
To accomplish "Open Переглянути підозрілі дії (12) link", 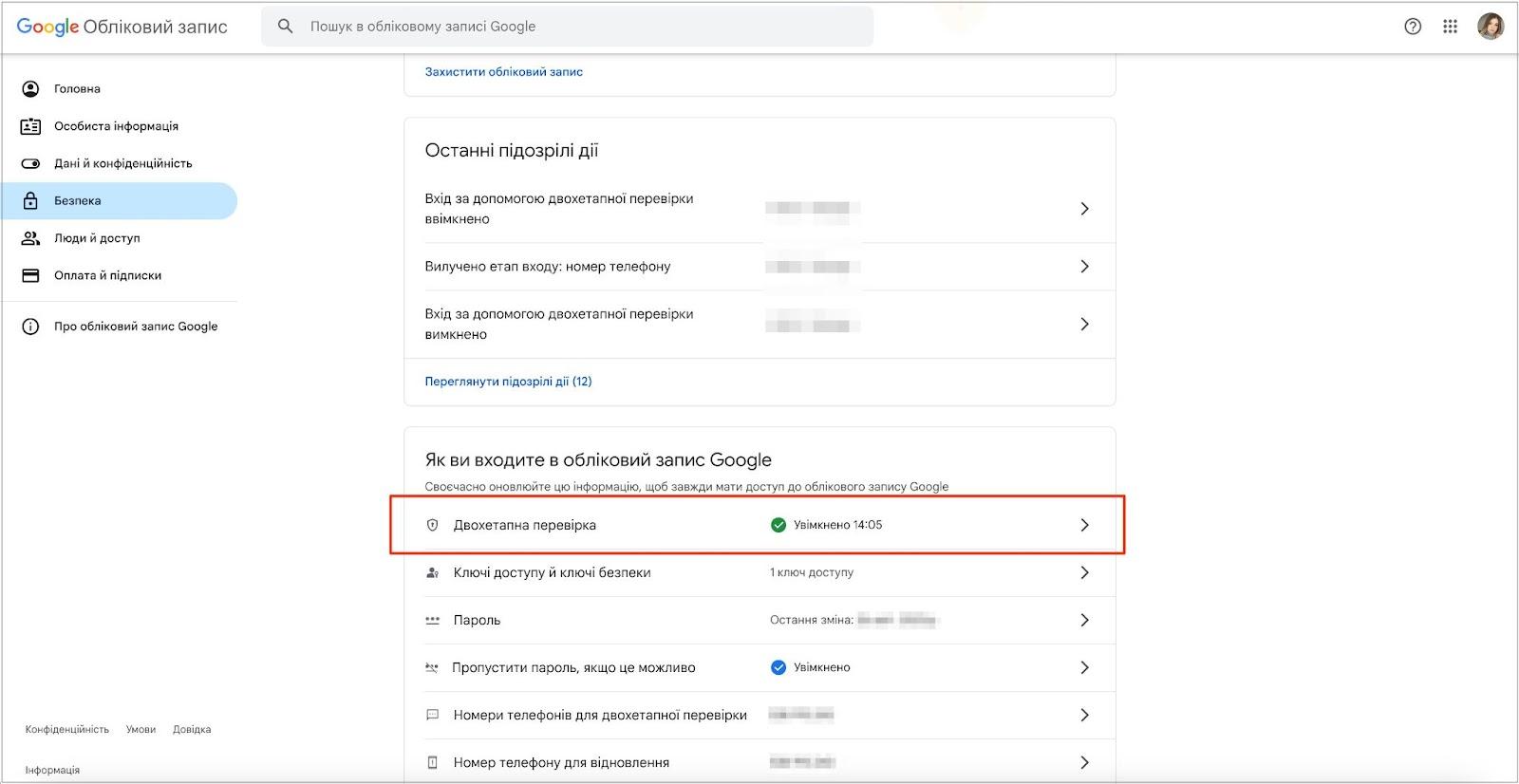I will [x=508, y=382].
